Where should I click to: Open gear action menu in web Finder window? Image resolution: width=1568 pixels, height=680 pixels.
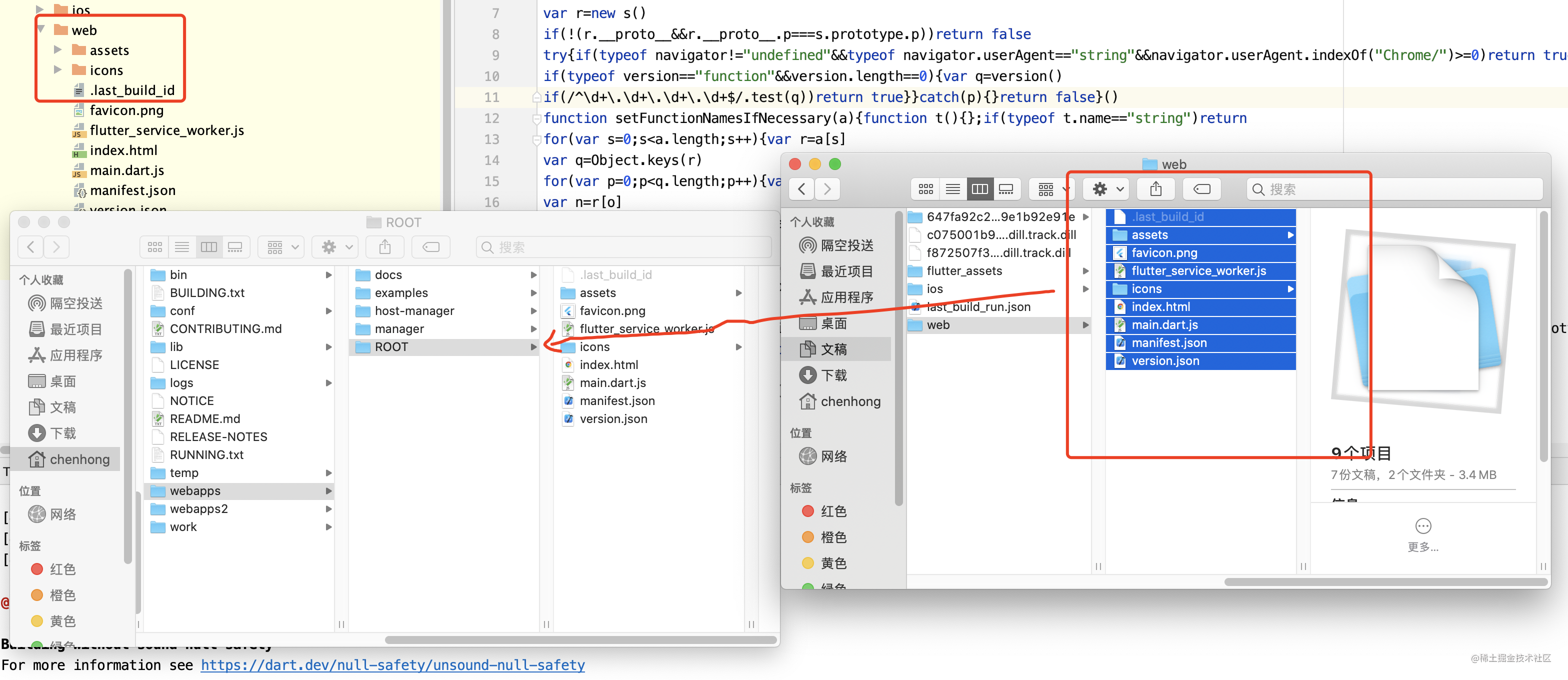coord(1106,189)
